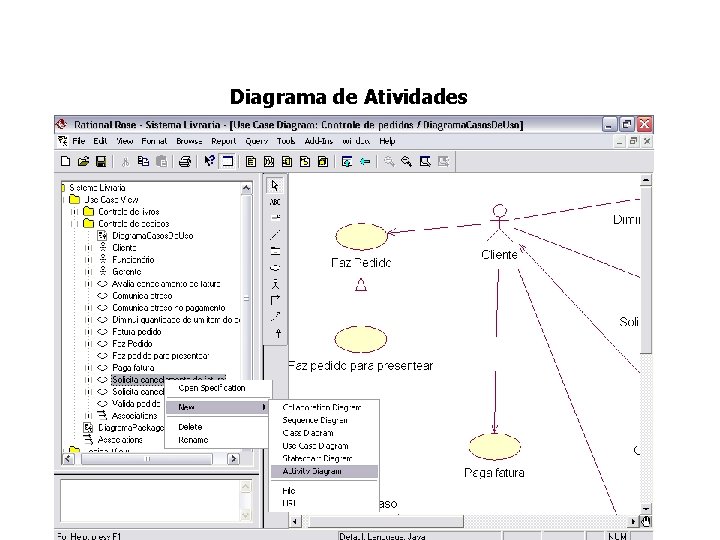
Task: Select the Unidirectional Association tool
Action: pos(275,300)
